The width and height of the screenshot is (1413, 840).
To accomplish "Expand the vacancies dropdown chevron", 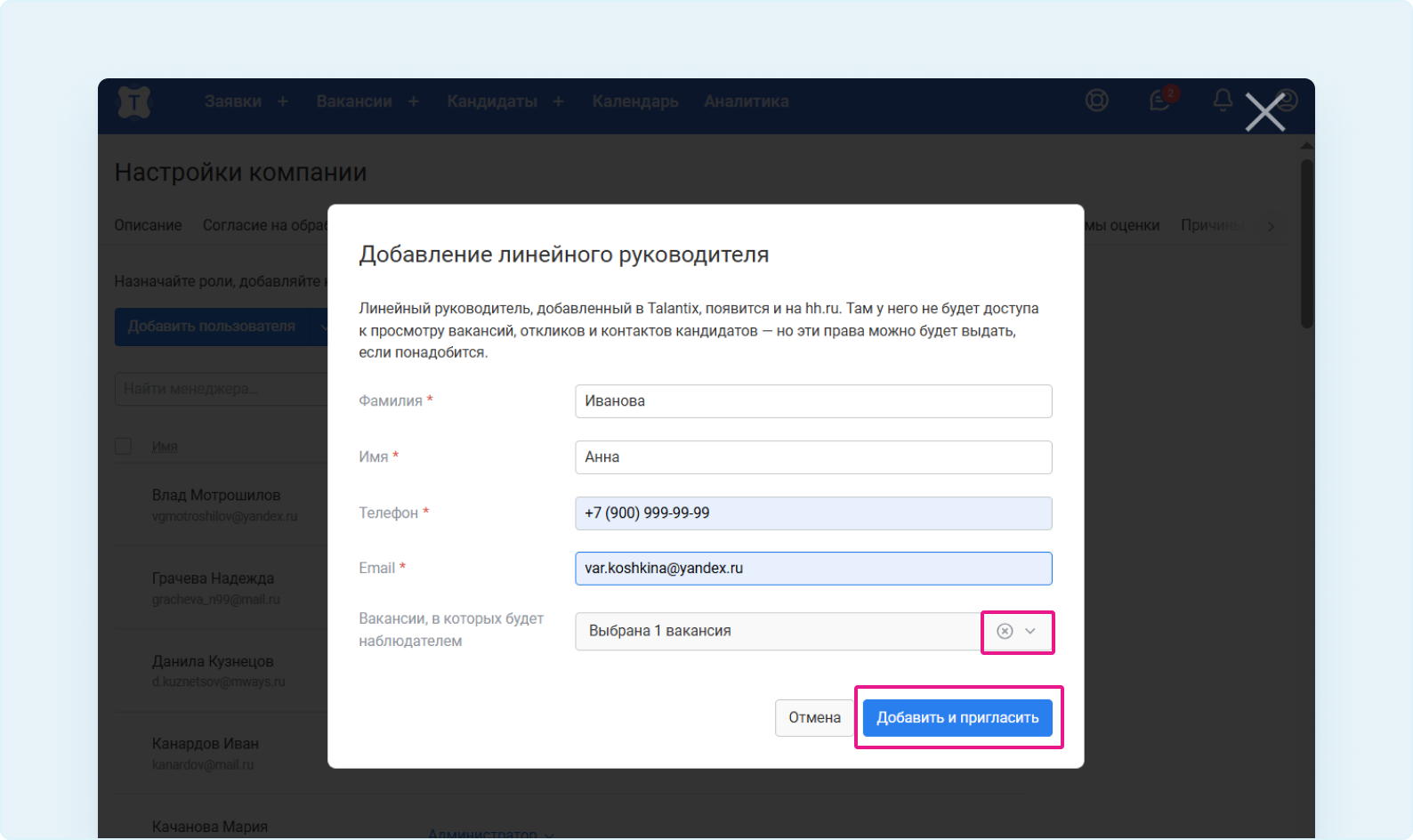I will 1030,631.
